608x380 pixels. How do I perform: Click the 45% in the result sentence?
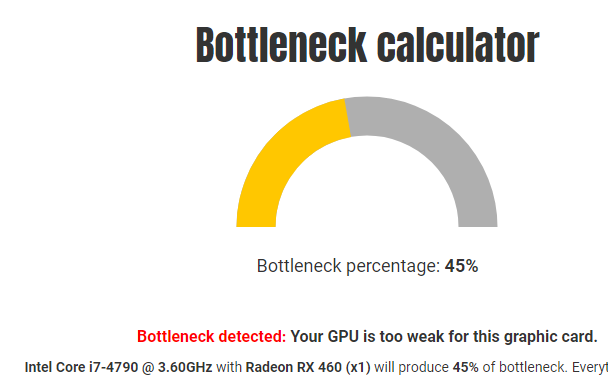pos(465,367)
